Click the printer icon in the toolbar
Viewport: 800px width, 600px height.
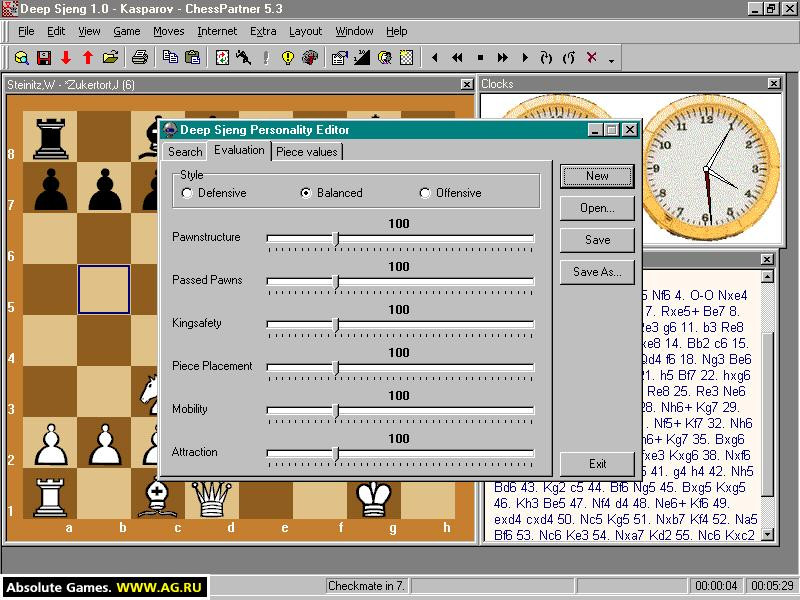pos(140,58)
